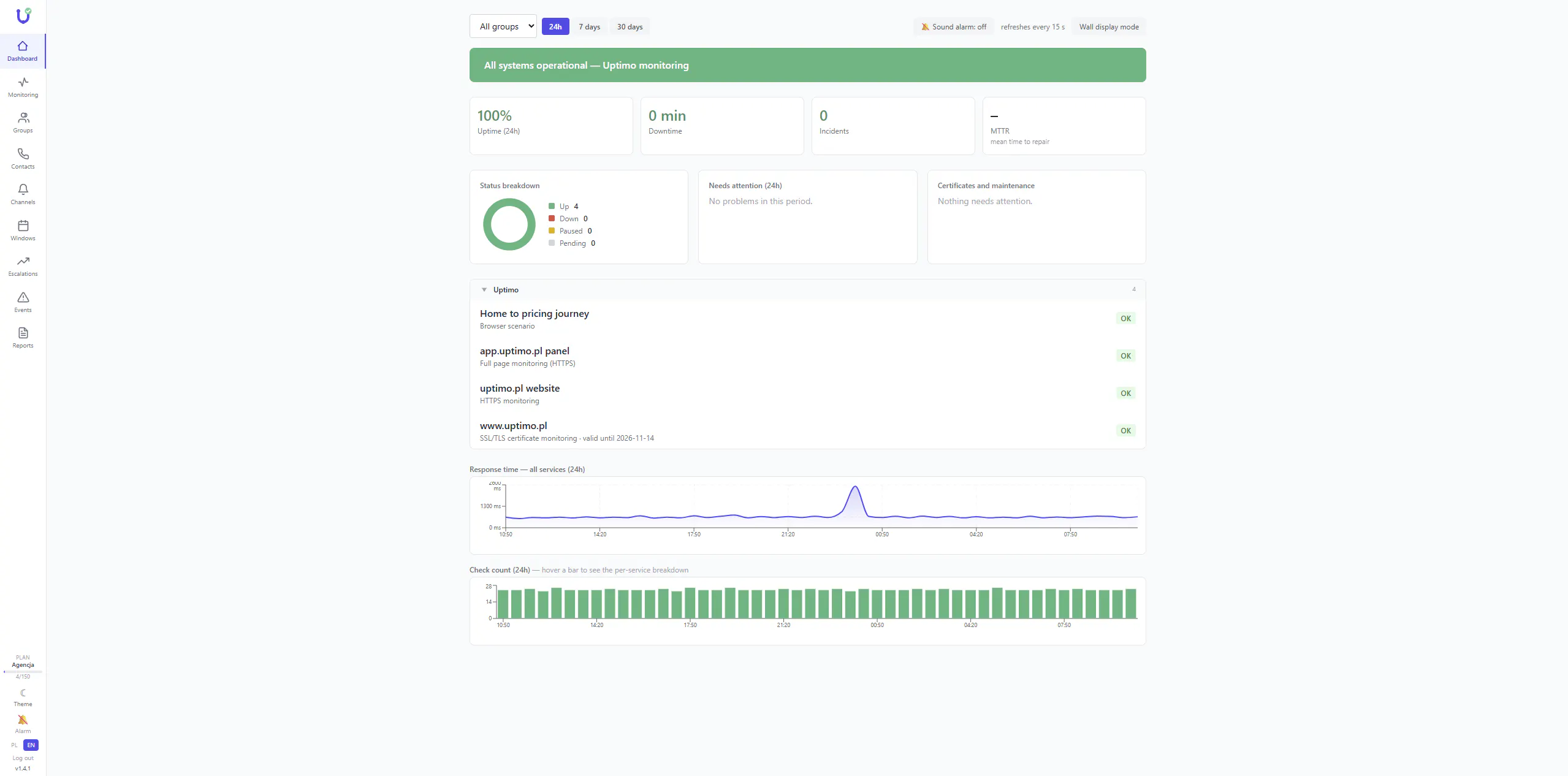
Task: Click the Agencja plan name
Action: [23, 665]
